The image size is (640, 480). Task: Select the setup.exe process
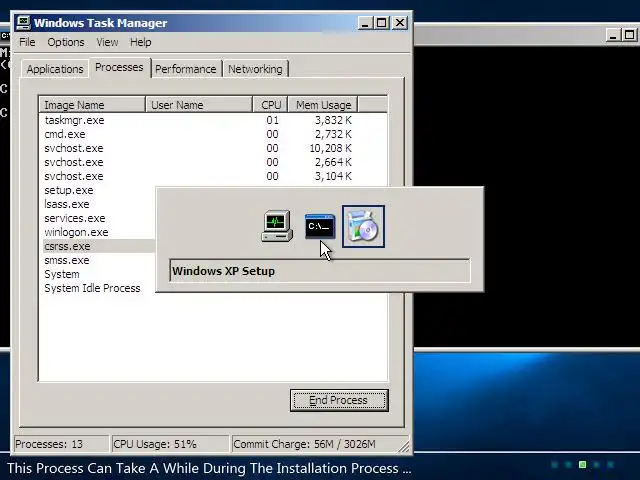coord(69,190)
